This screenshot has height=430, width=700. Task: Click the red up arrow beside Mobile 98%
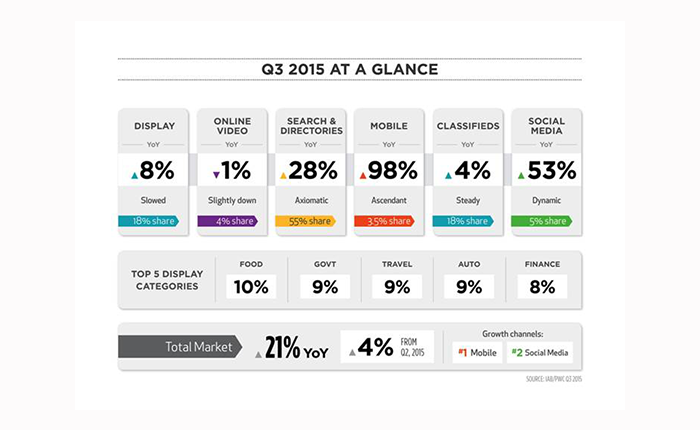[x=363, y=176]
